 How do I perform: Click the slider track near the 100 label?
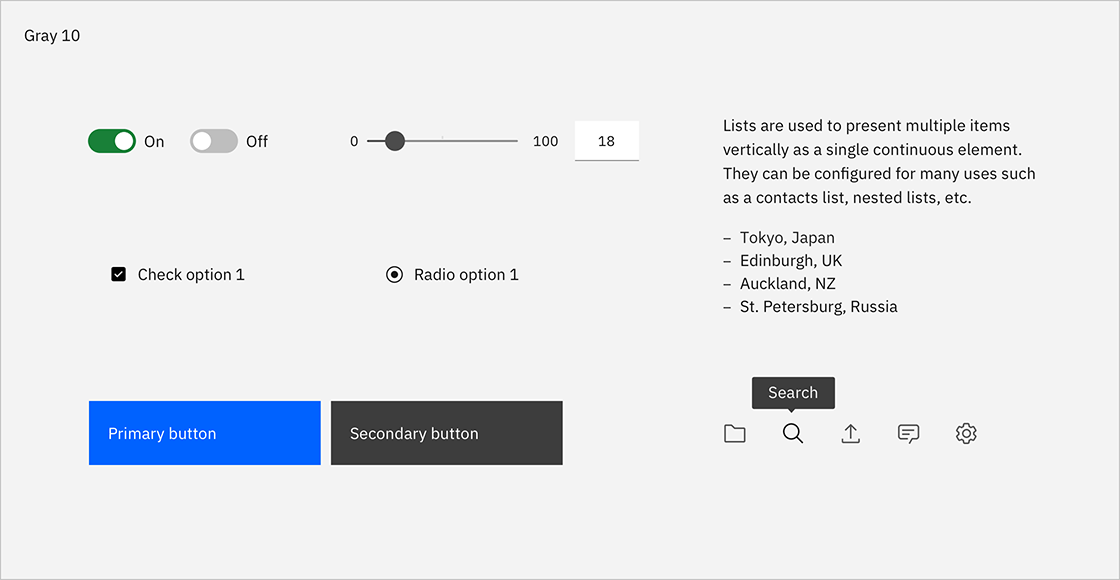pos(505,141)
